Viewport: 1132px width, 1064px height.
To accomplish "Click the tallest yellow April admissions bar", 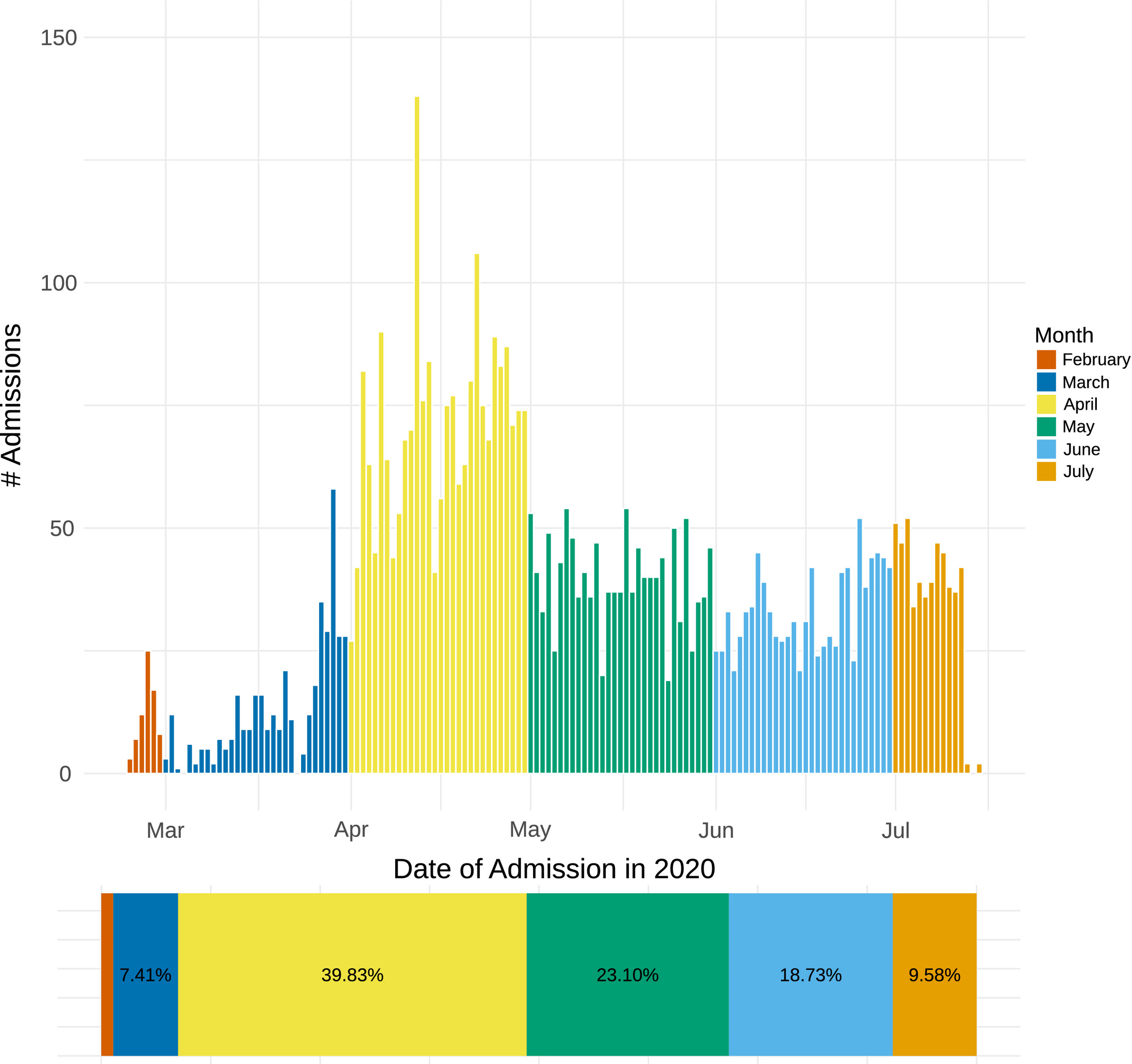I will click(417, 435).
